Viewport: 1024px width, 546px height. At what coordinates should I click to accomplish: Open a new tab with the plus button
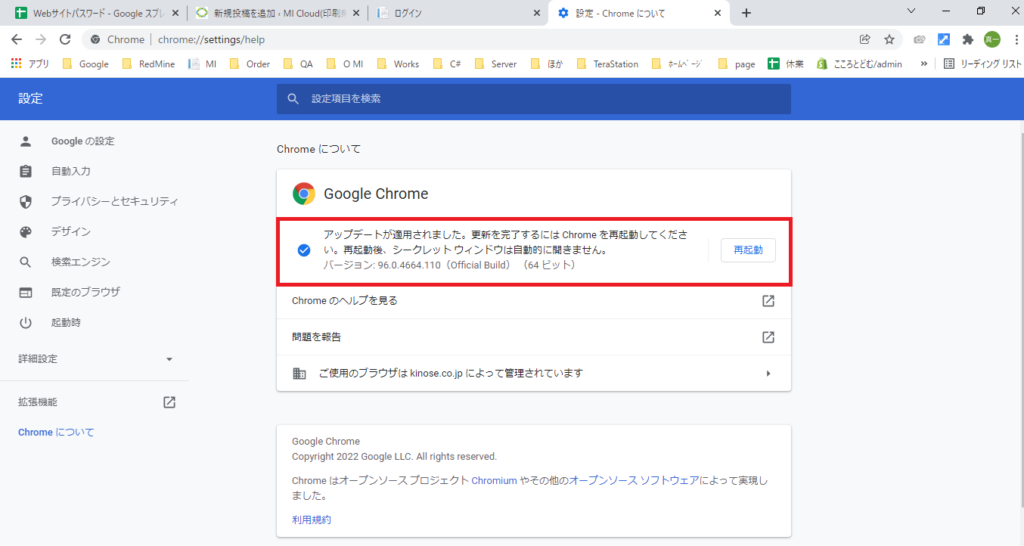746,13
